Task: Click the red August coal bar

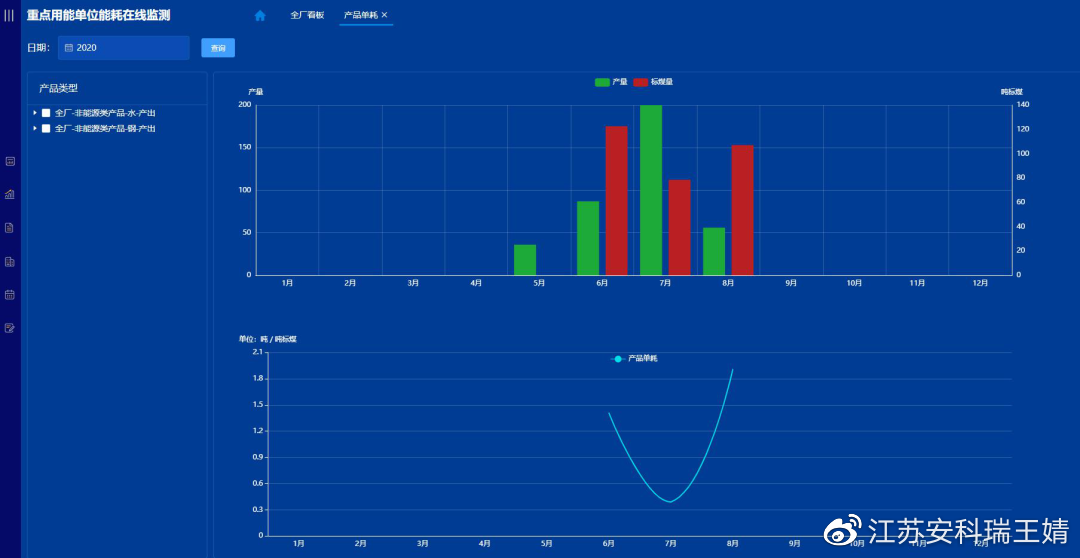Action: coord(742,210)
